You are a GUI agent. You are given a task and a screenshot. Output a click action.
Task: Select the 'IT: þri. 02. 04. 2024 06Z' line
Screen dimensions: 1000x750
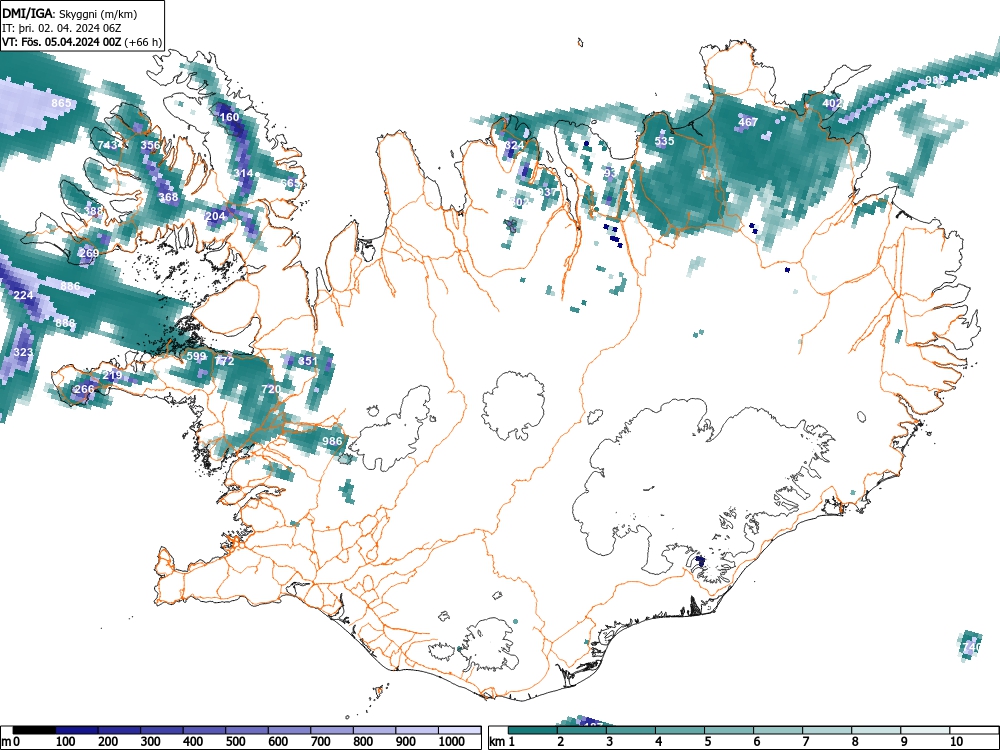(x=62, y=28)
